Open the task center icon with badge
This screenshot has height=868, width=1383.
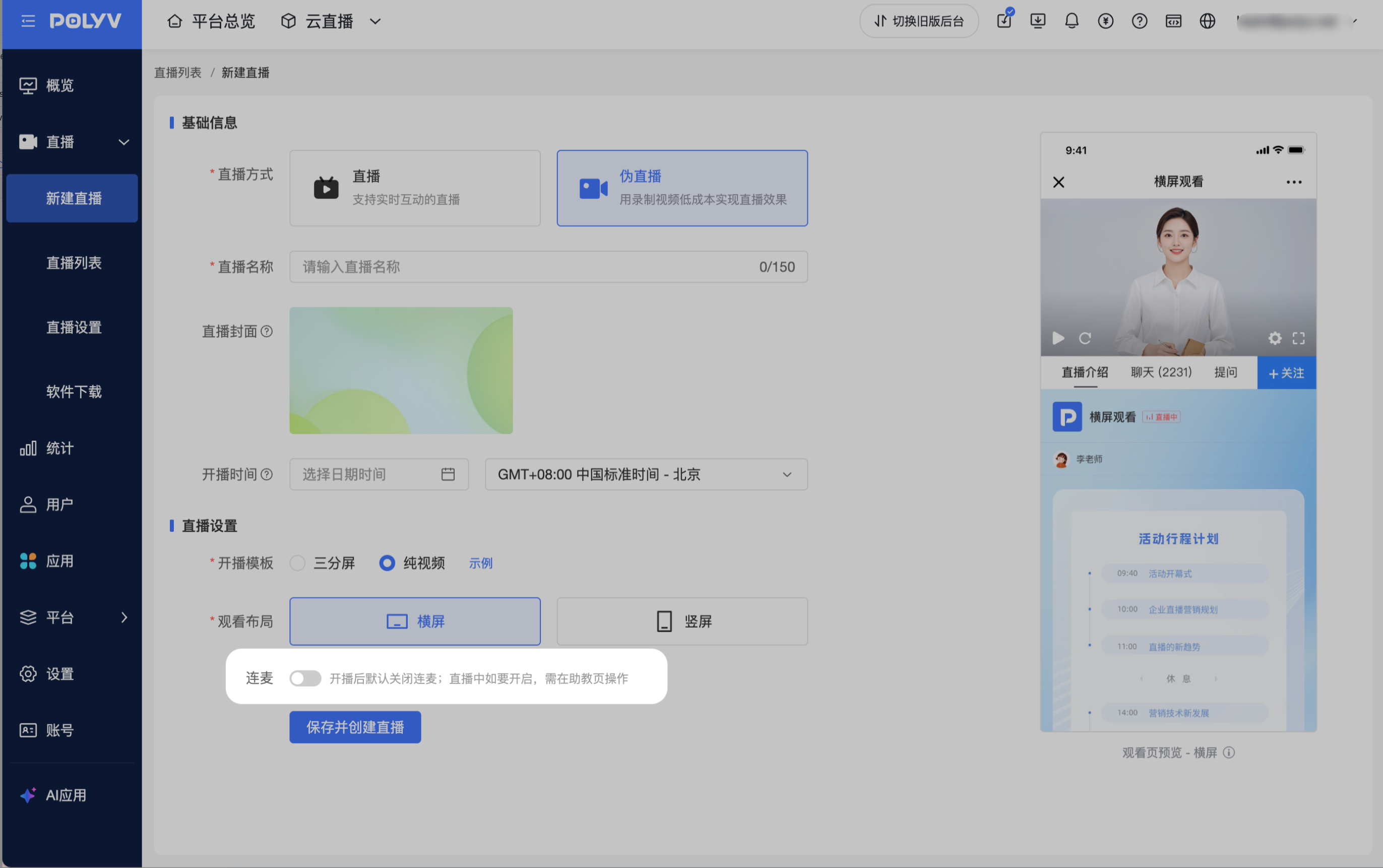1004,21
